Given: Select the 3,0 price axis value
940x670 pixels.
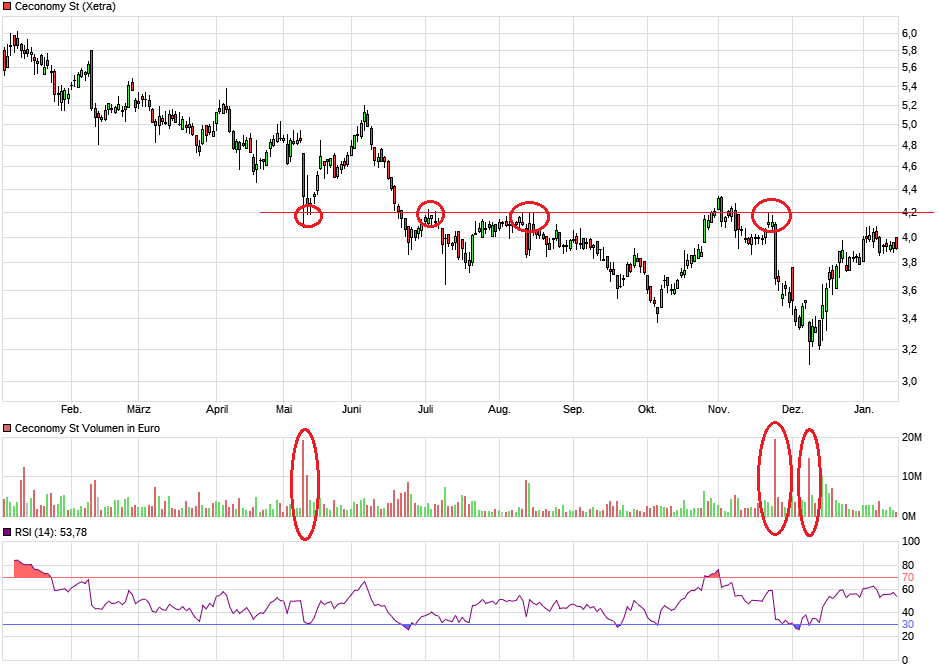Looking at the screenshot, I should [x=909, y=381].
